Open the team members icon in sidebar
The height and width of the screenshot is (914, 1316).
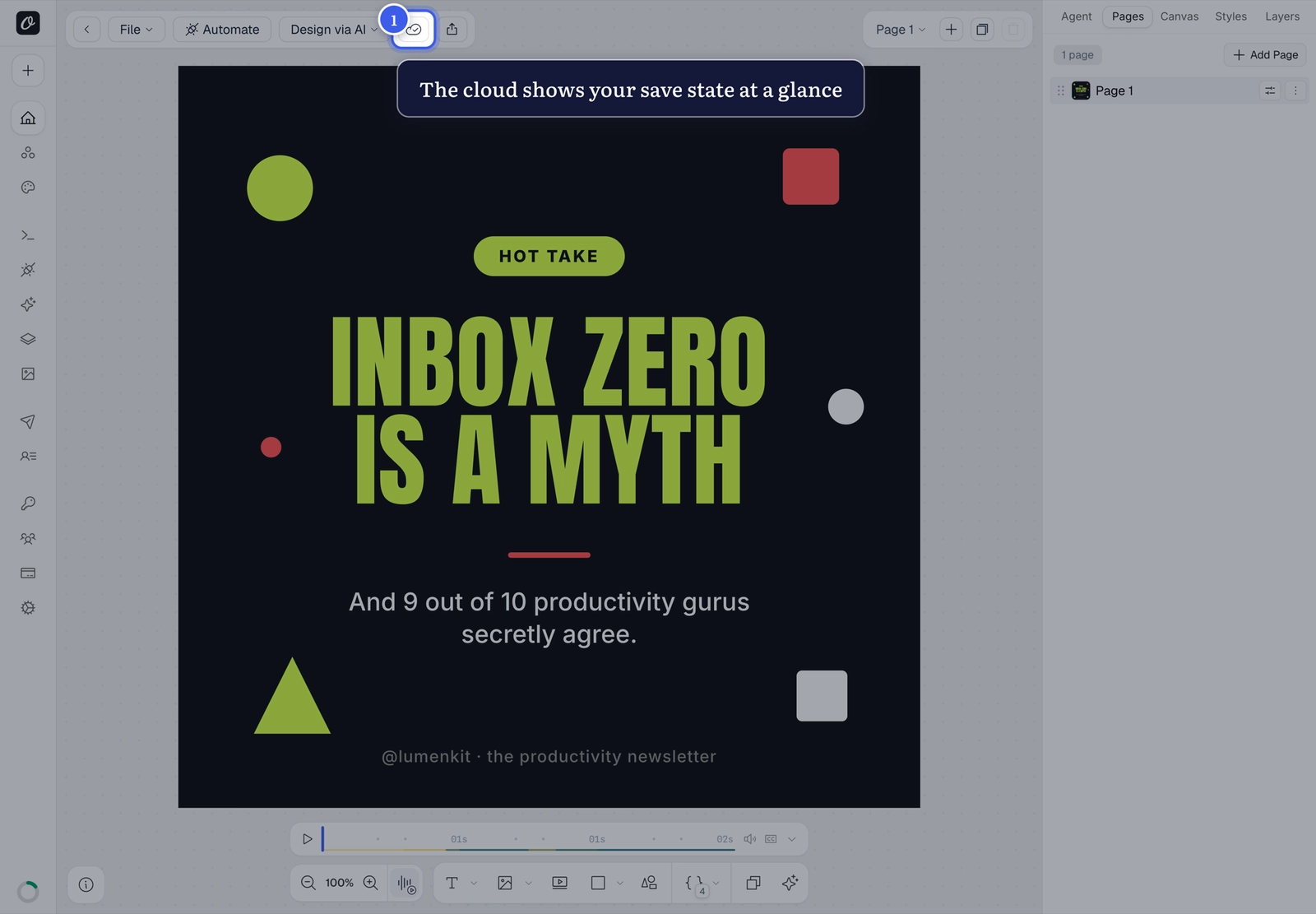pos(28,539)
